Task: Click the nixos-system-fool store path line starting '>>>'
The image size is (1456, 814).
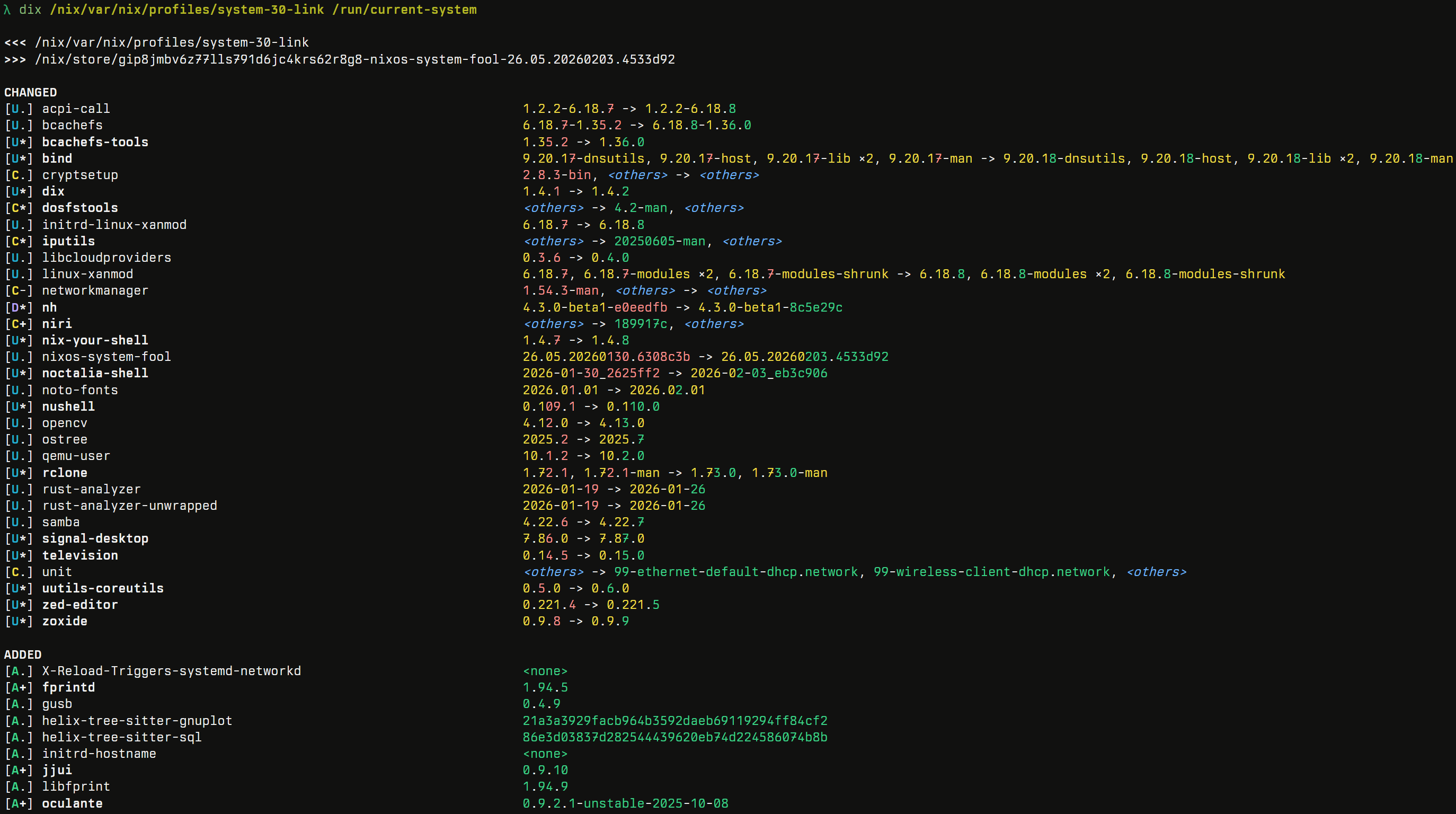Action: [x=339, y=59]
